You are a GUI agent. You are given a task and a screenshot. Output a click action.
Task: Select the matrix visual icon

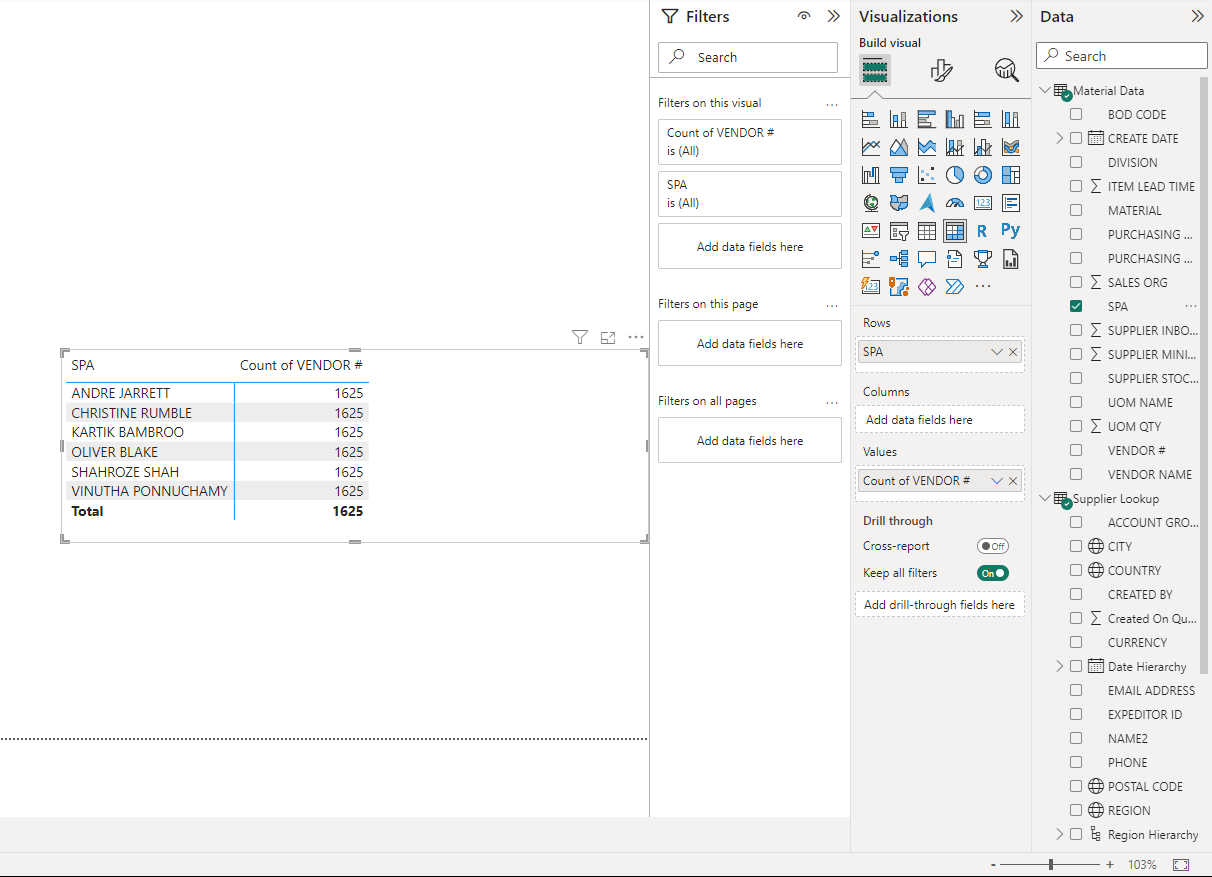[955, 231]
